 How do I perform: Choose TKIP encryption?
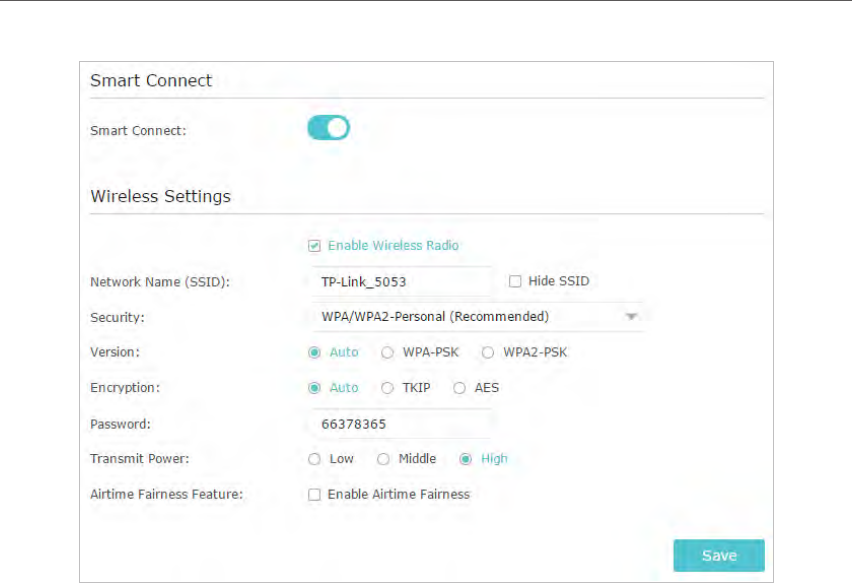387,388
